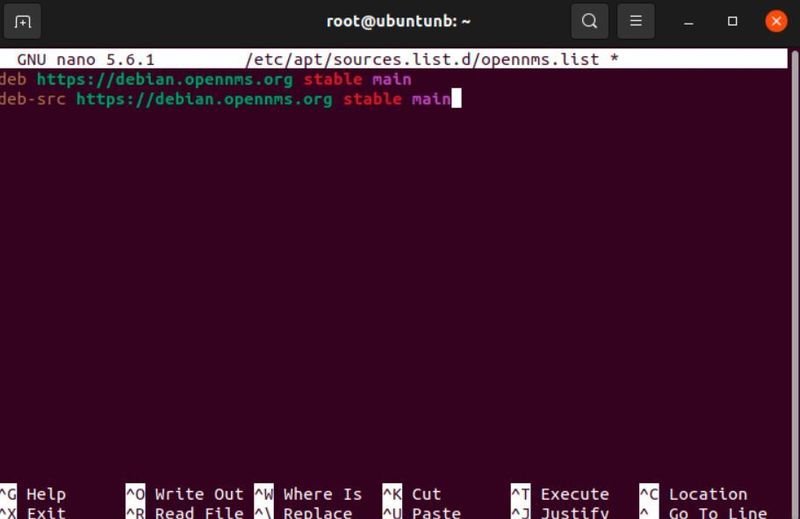800x519 pixels.
Task: Click the ^O Write Out shortcut
Action: tap(185, 494)
